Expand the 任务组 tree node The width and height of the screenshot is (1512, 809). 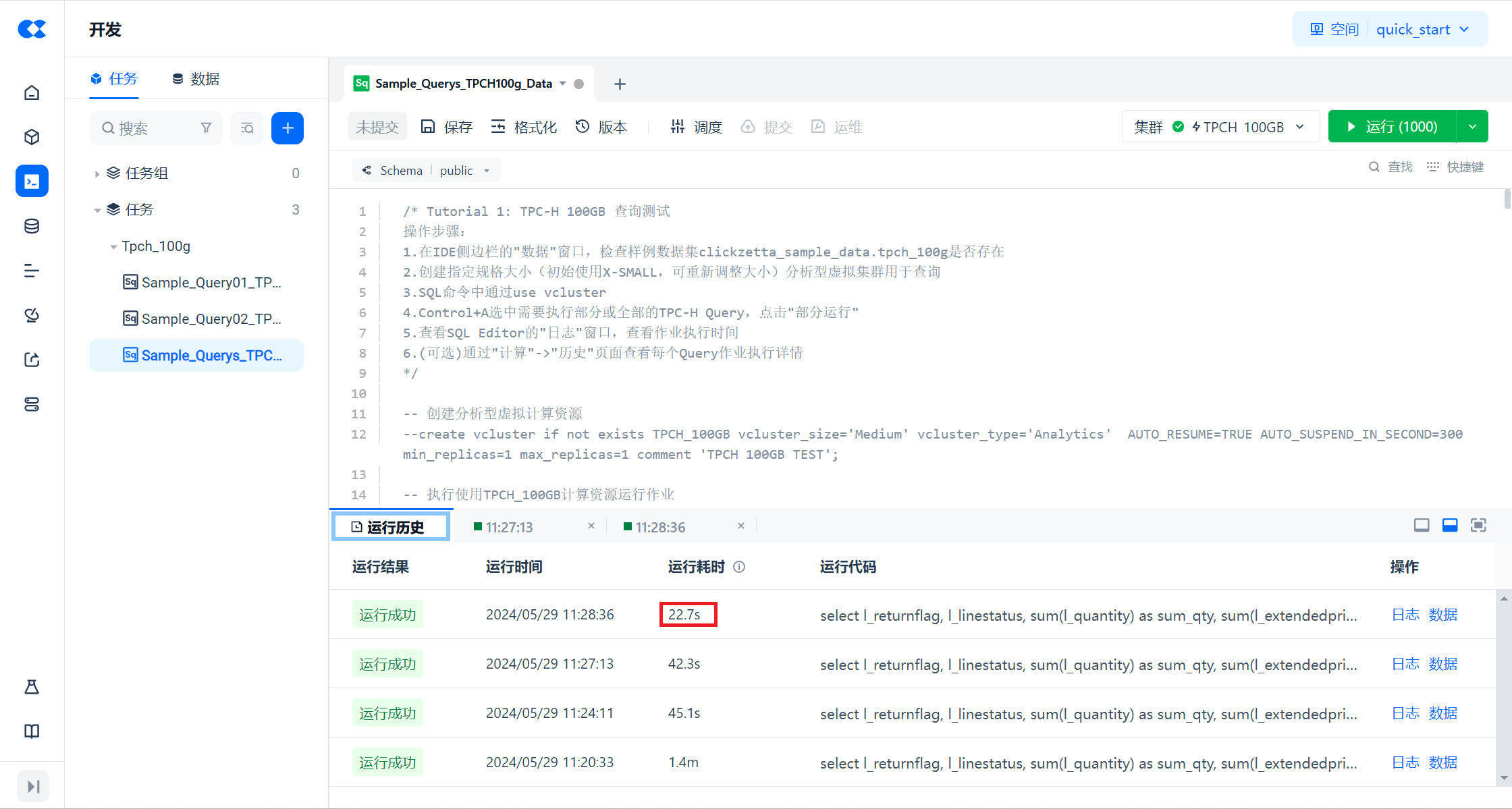pos(97,174)
